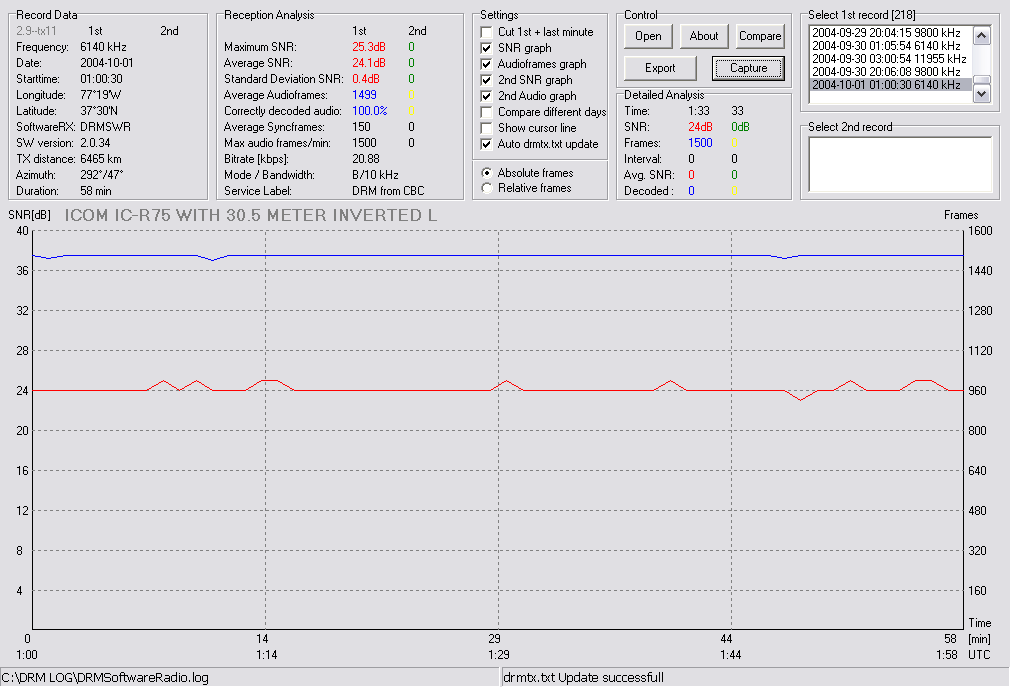Export the record data
This screenshot has width=1010, height=687.
click(660, 68)
